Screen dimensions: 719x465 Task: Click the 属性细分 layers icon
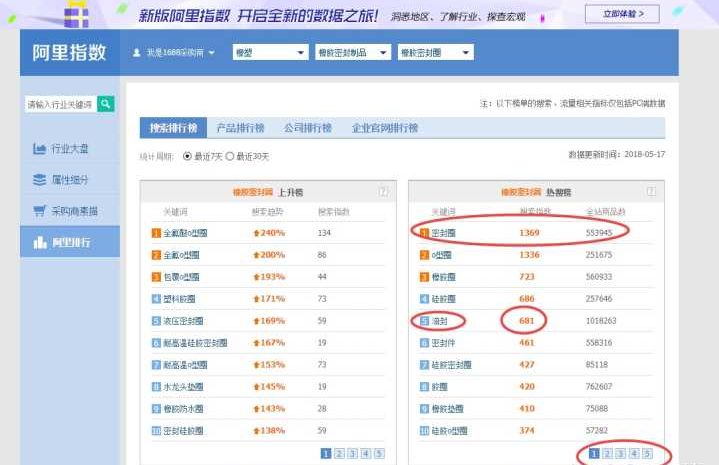[x=39, y=180]
